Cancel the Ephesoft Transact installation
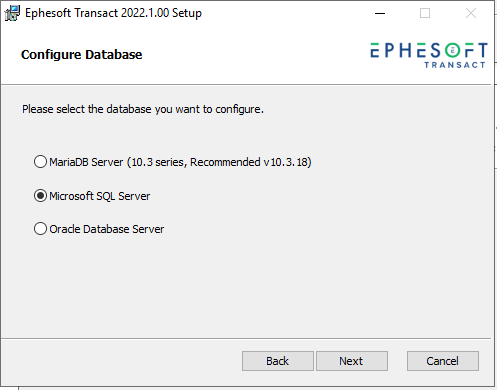 point(443,361)
